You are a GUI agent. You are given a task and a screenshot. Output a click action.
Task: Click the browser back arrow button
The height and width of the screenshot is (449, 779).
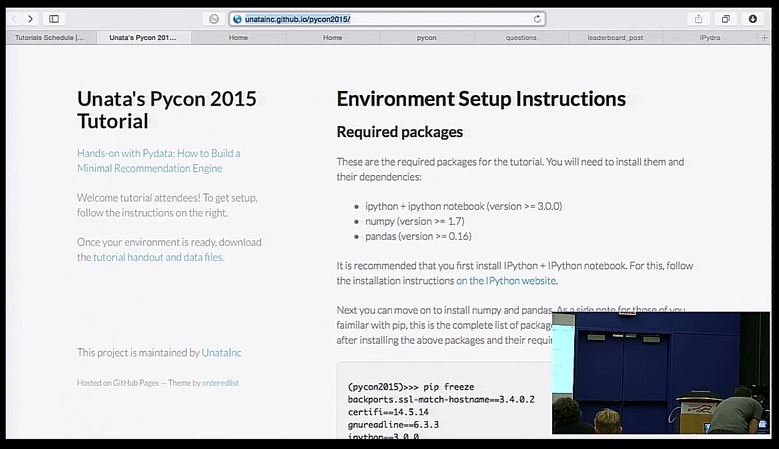[x=14, y=19]
